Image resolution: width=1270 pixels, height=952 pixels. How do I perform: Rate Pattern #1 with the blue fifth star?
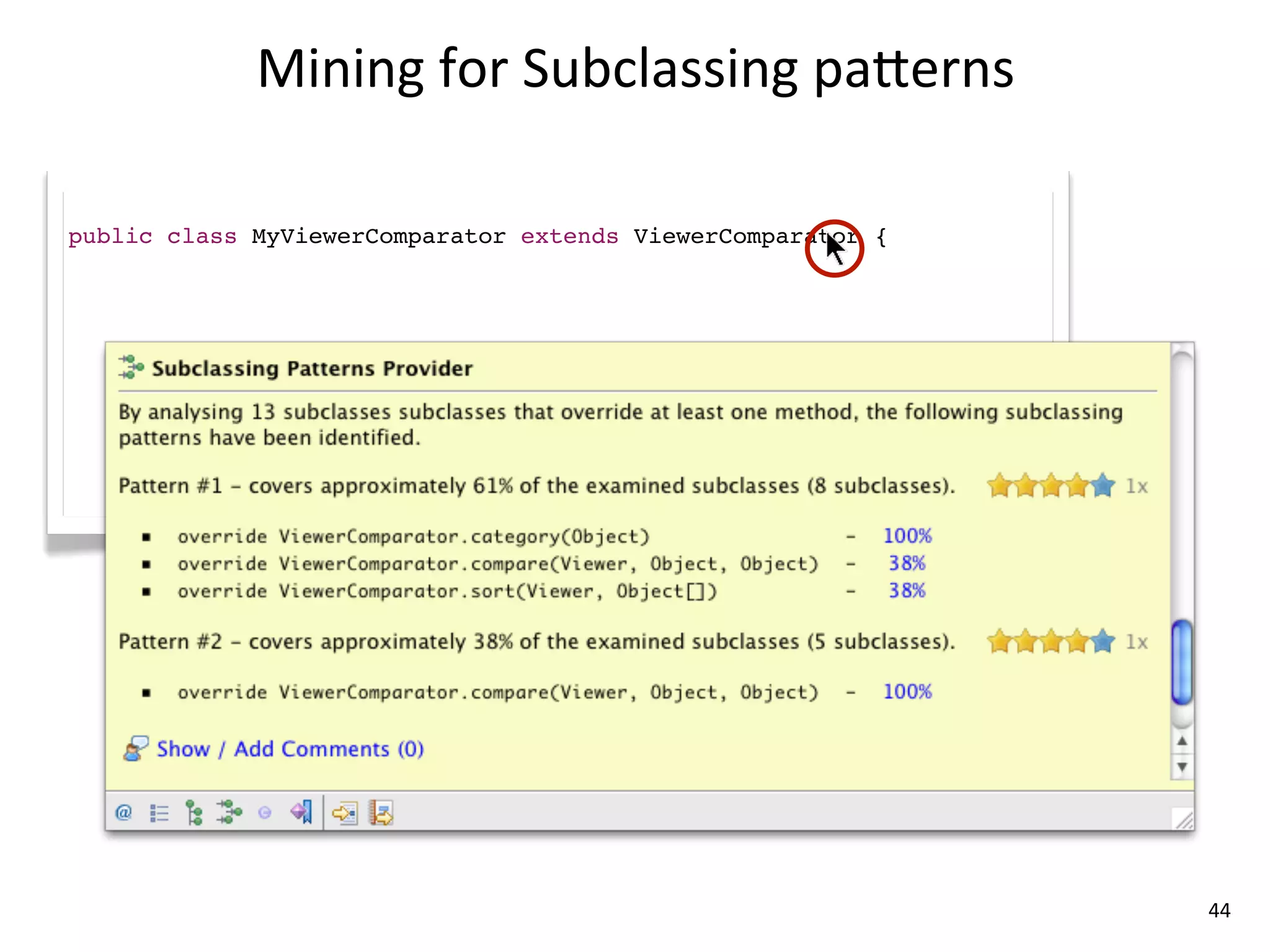pyautogui.click(x=1103, y=485)
